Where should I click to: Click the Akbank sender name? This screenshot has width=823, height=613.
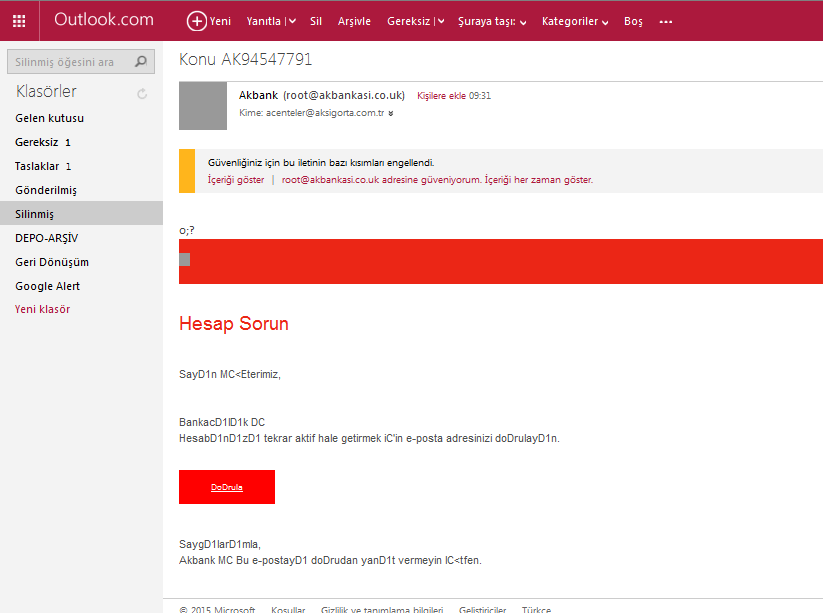[x=258, y=95]
